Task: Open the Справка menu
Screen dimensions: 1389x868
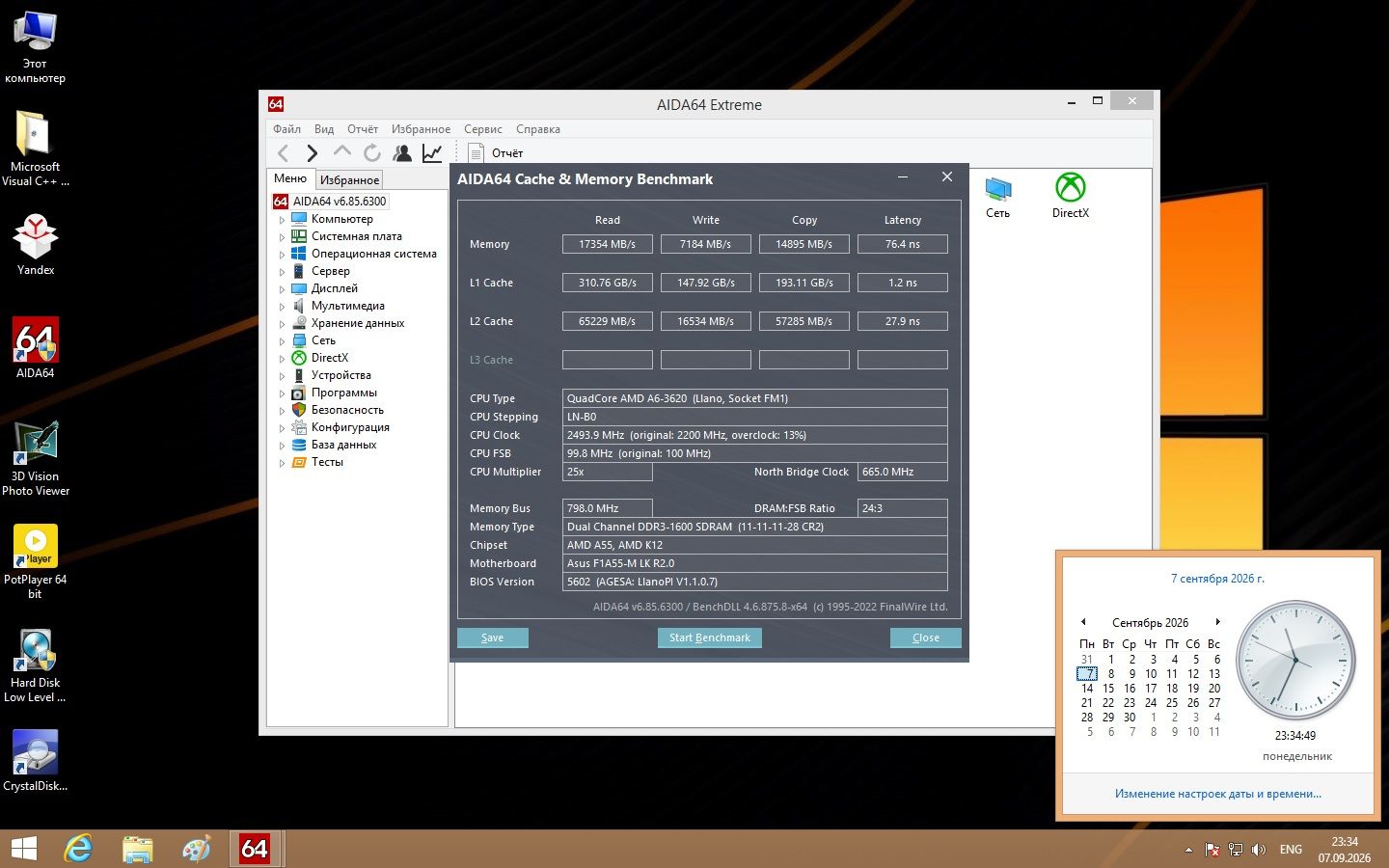Action: point(537,129)
